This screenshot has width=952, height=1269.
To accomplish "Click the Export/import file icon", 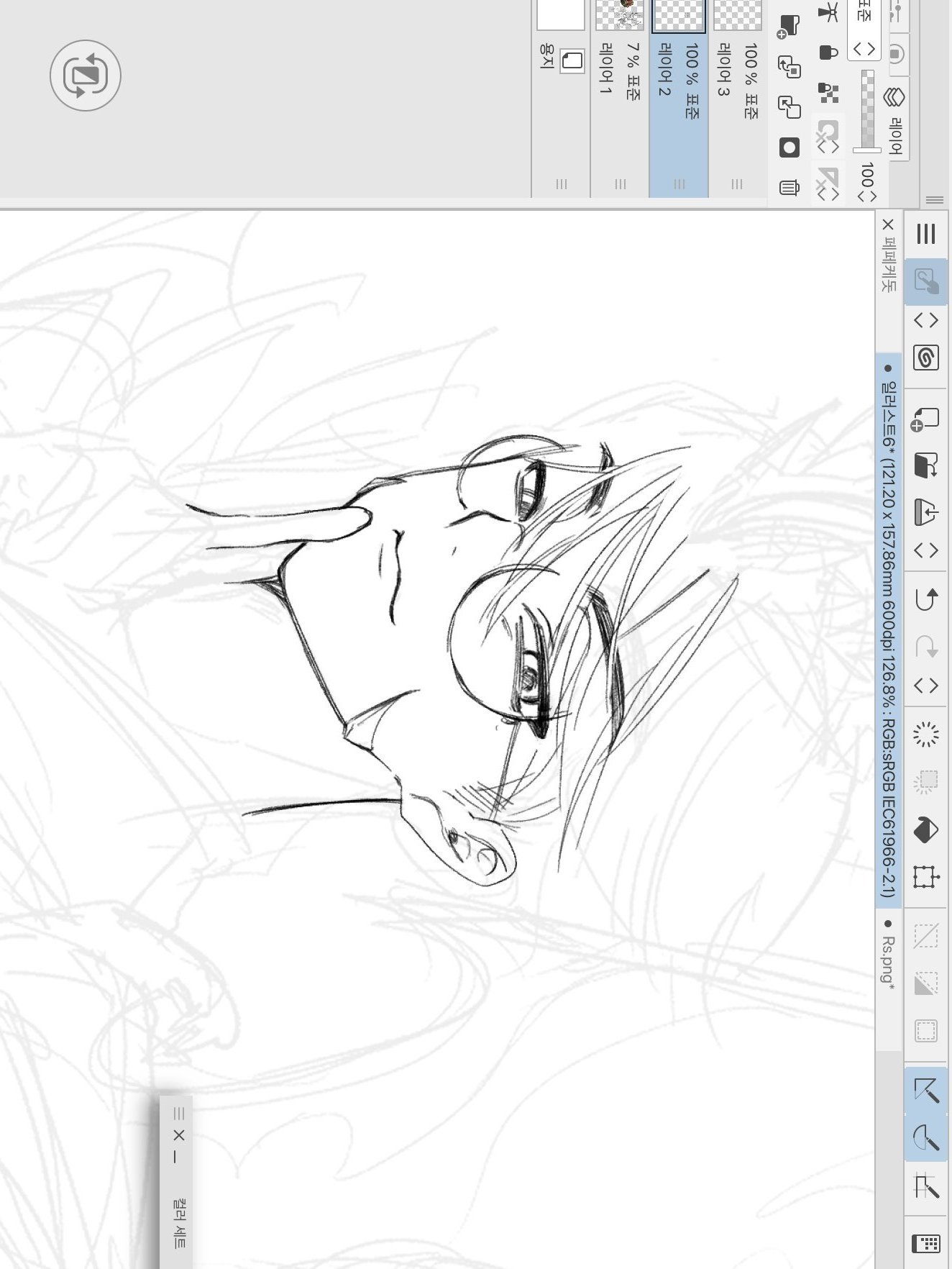I will (x=926, y=512).
